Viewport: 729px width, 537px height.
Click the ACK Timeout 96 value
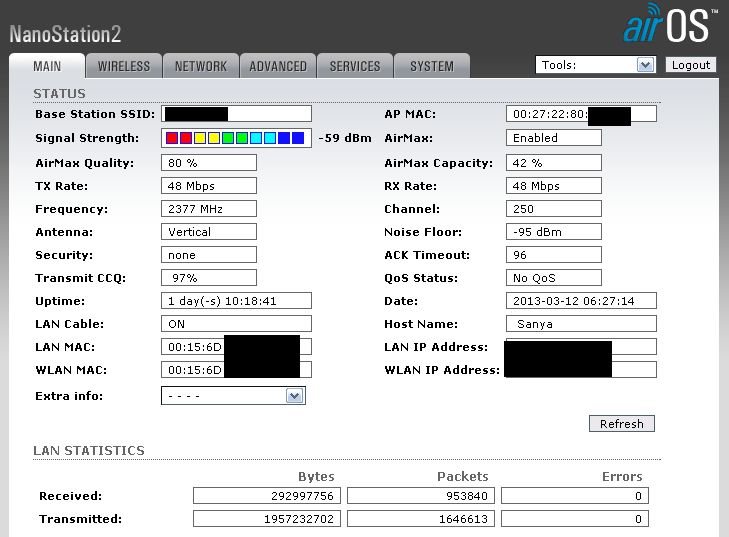pyautogui.click(x=554, y=255)
